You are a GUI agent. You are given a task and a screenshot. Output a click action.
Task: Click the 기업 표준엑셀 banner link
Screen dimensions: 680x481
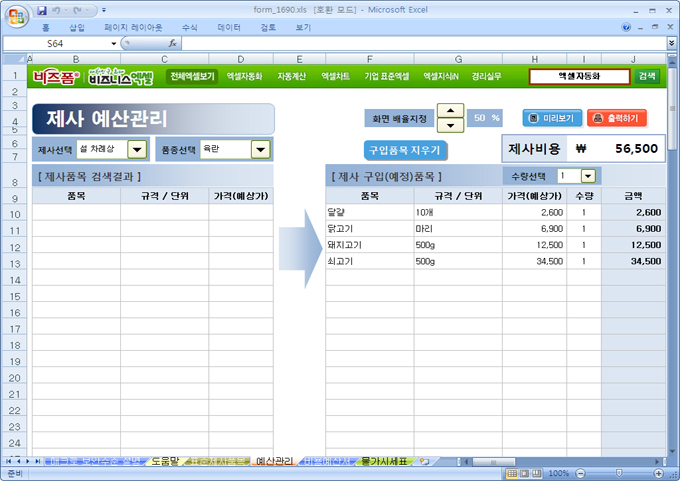[x=386, y=76]
